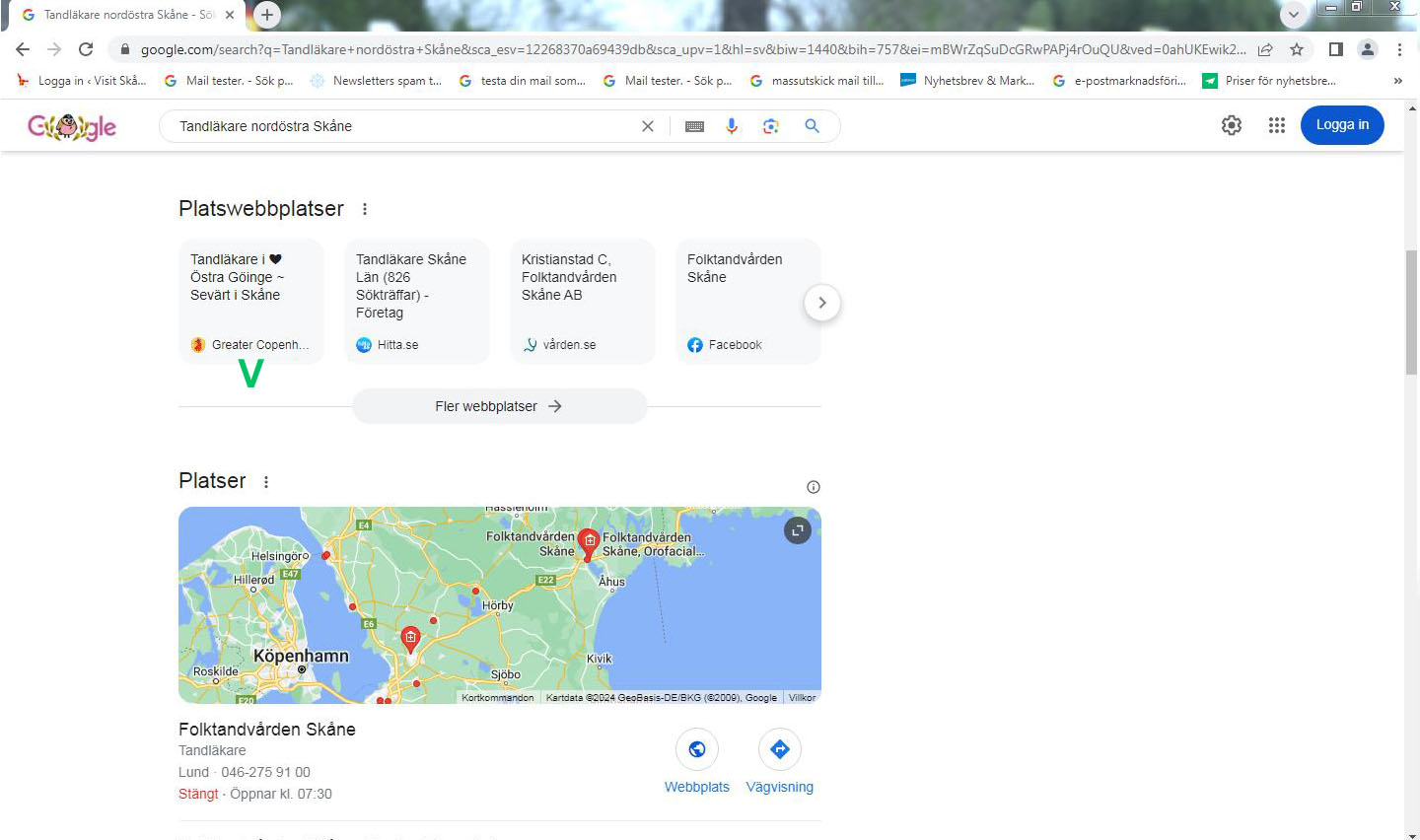Open the on-screen keyboard input tool
The width and height of the screenshot is (1420, 840).
[x=694, y=126]
